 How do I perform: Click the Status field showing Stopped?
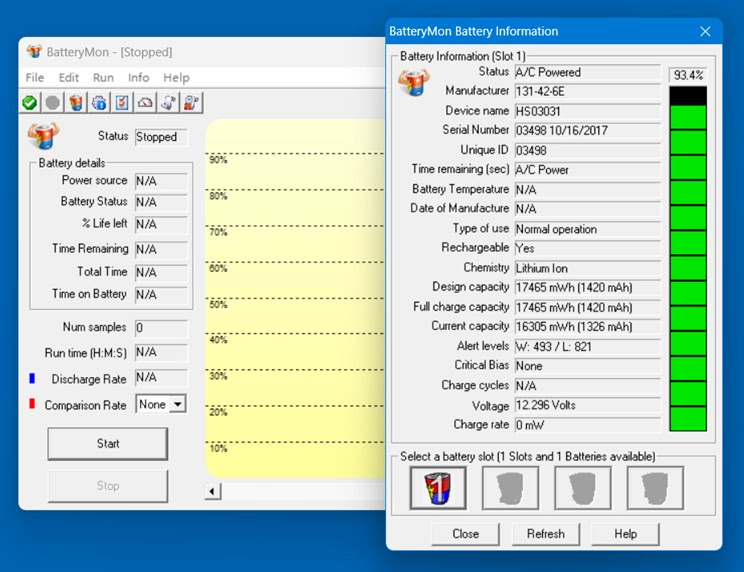[161, 137]
